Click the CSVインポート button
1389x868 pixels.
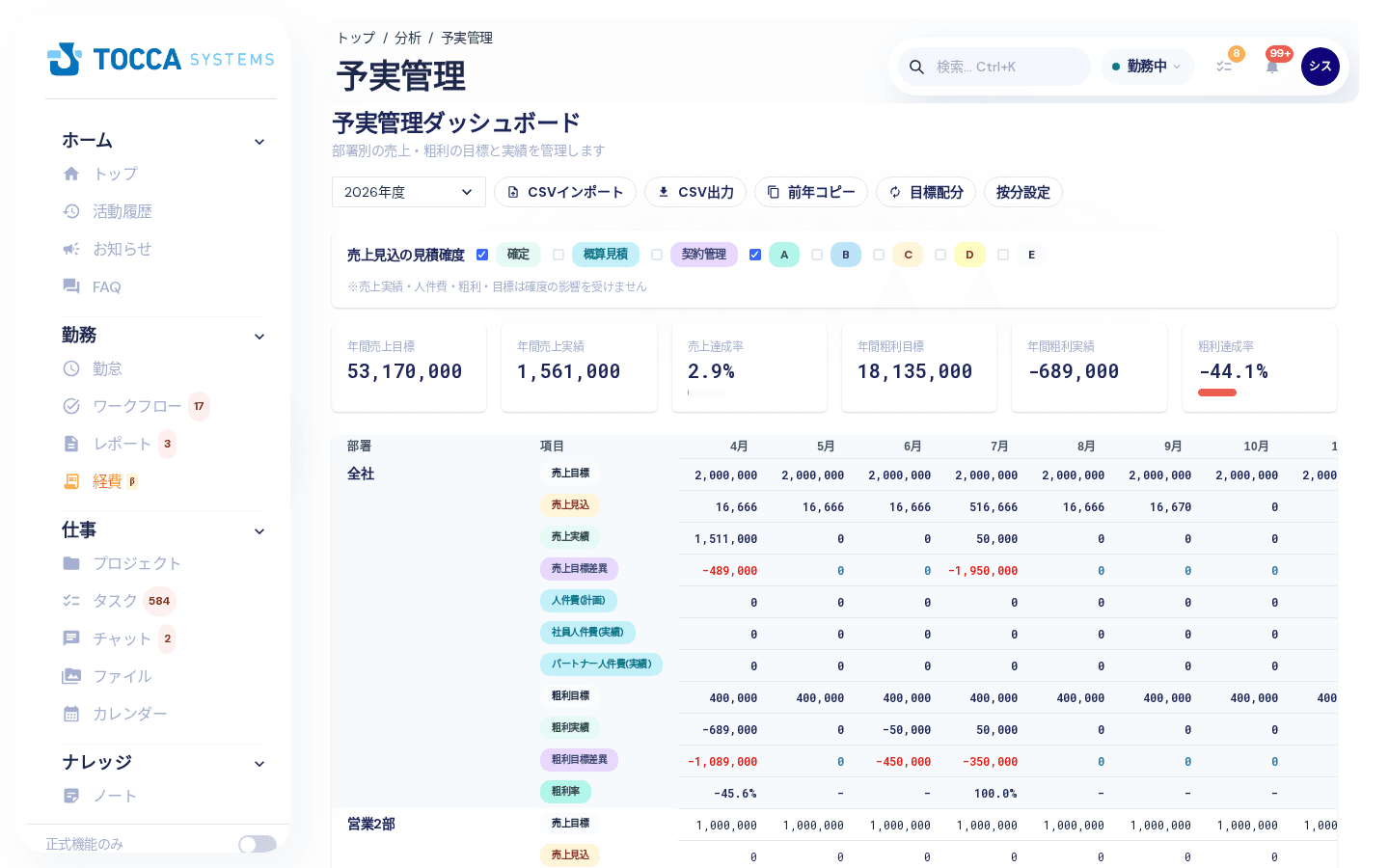click(x=565, y=192)
